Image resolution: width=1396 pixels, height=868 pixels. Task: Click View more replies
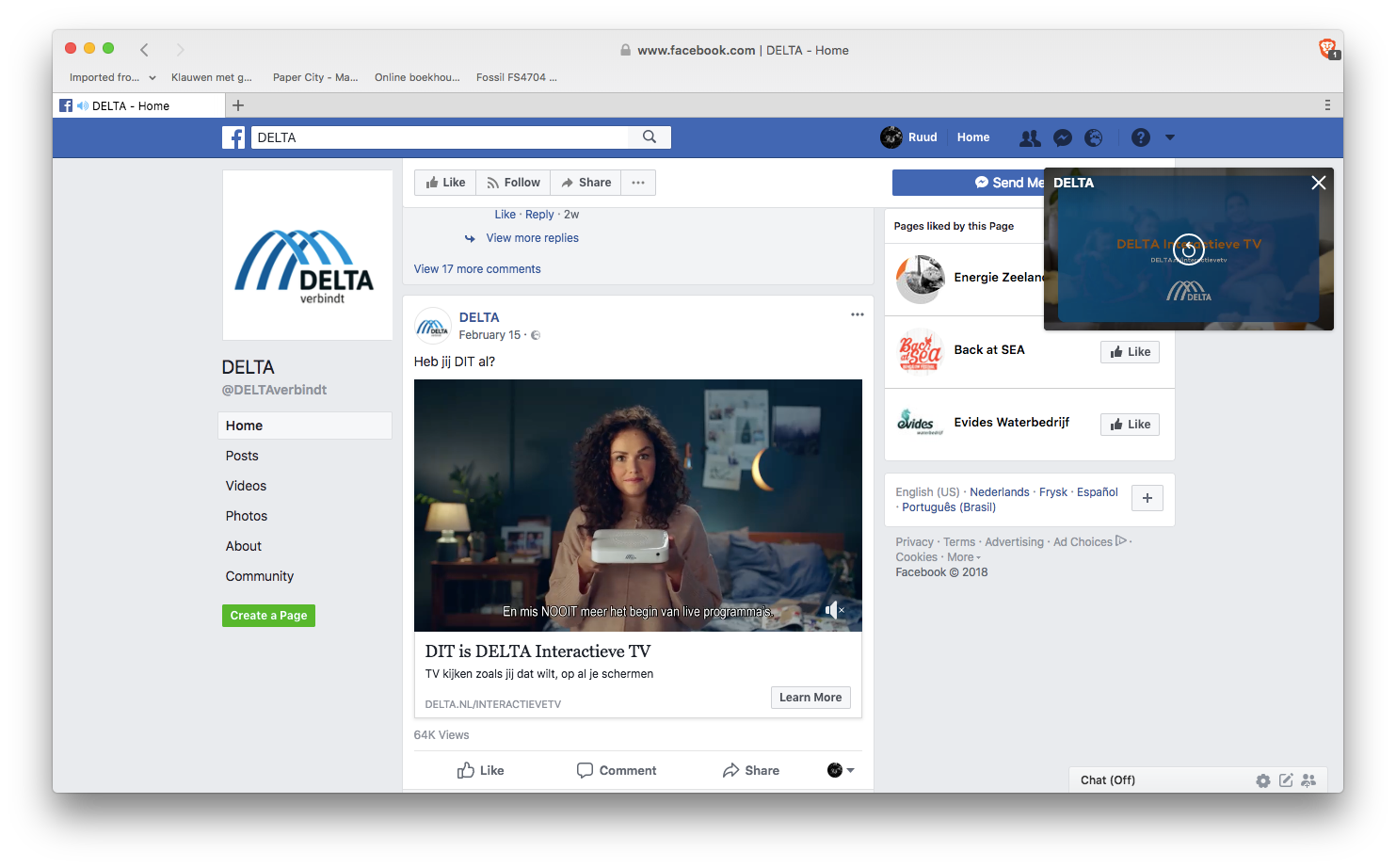[532, 238]
